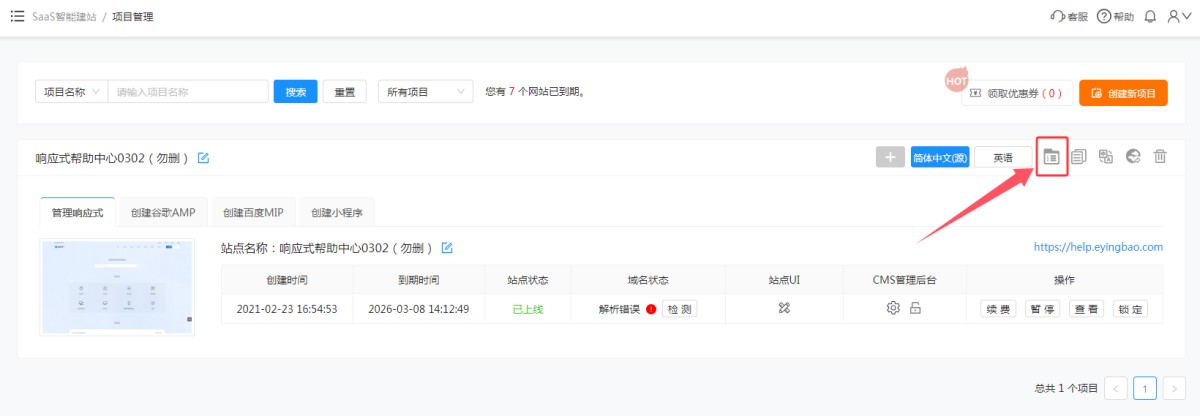
Task: Switch to the 创建百度MIP tab
Action: click(254, 213)
